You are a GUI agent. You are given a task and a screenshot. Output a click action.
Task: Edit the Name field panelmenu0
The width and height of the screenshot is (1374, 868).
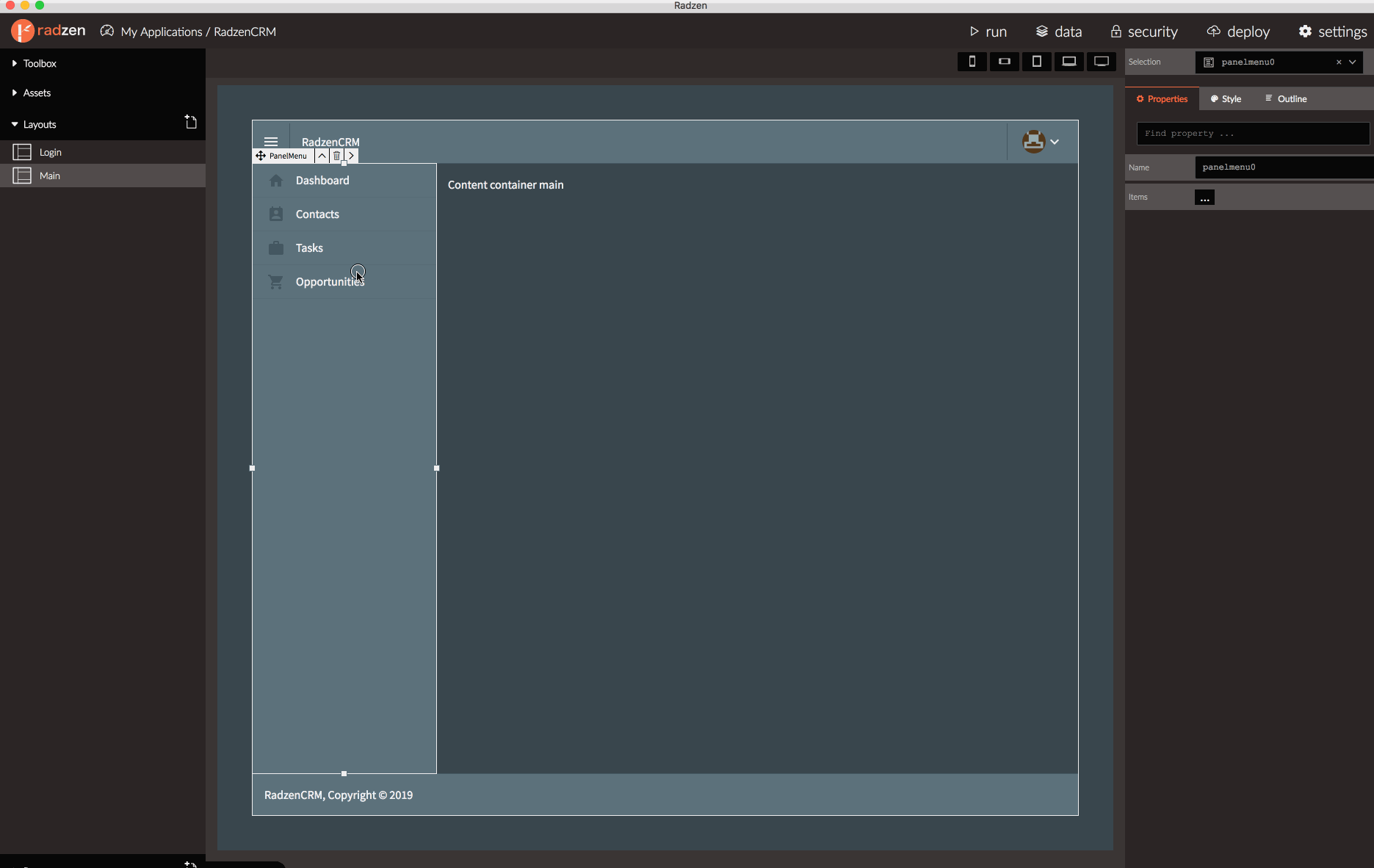click(x=1284, y=167)
